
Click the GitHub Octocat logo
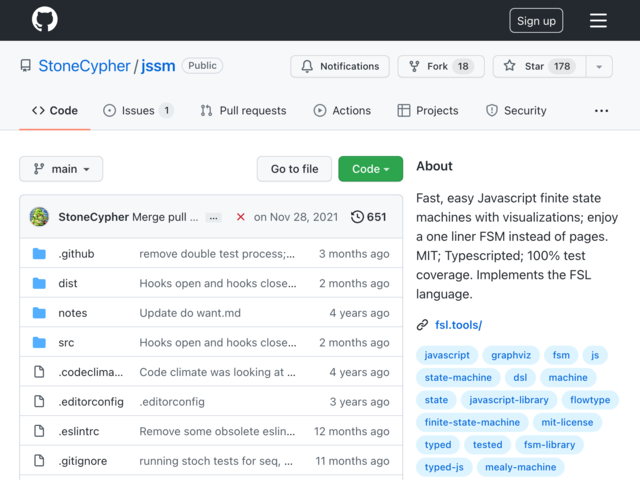[x=44, y=19]
